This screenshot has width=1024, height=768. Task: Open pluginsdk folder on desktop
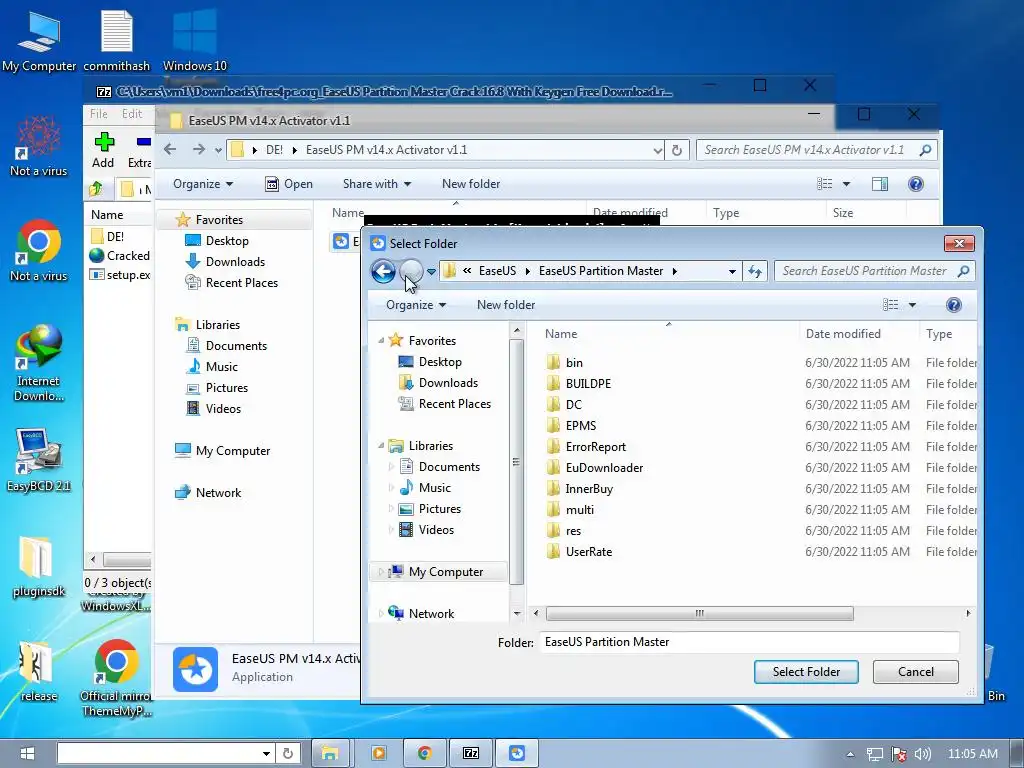pos(39,566)
